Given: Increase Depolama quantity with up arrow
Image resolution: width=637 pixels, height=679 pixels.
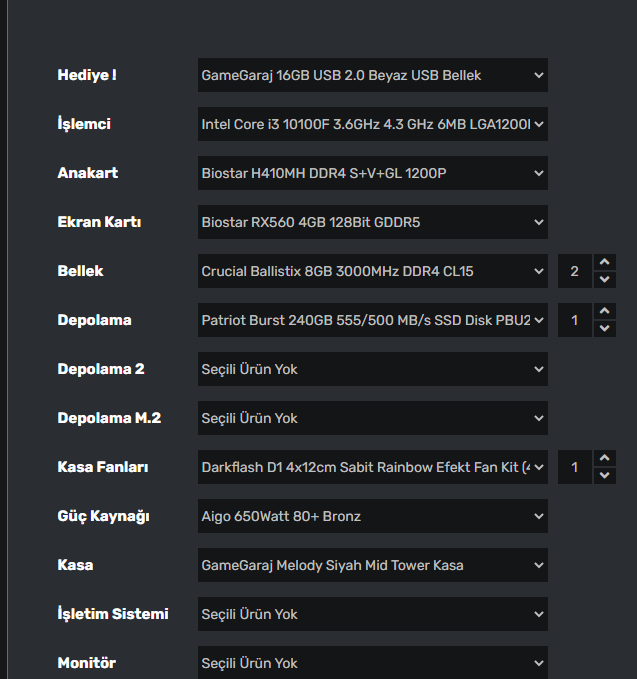Looking at the screenshot, I should (604, 312).
